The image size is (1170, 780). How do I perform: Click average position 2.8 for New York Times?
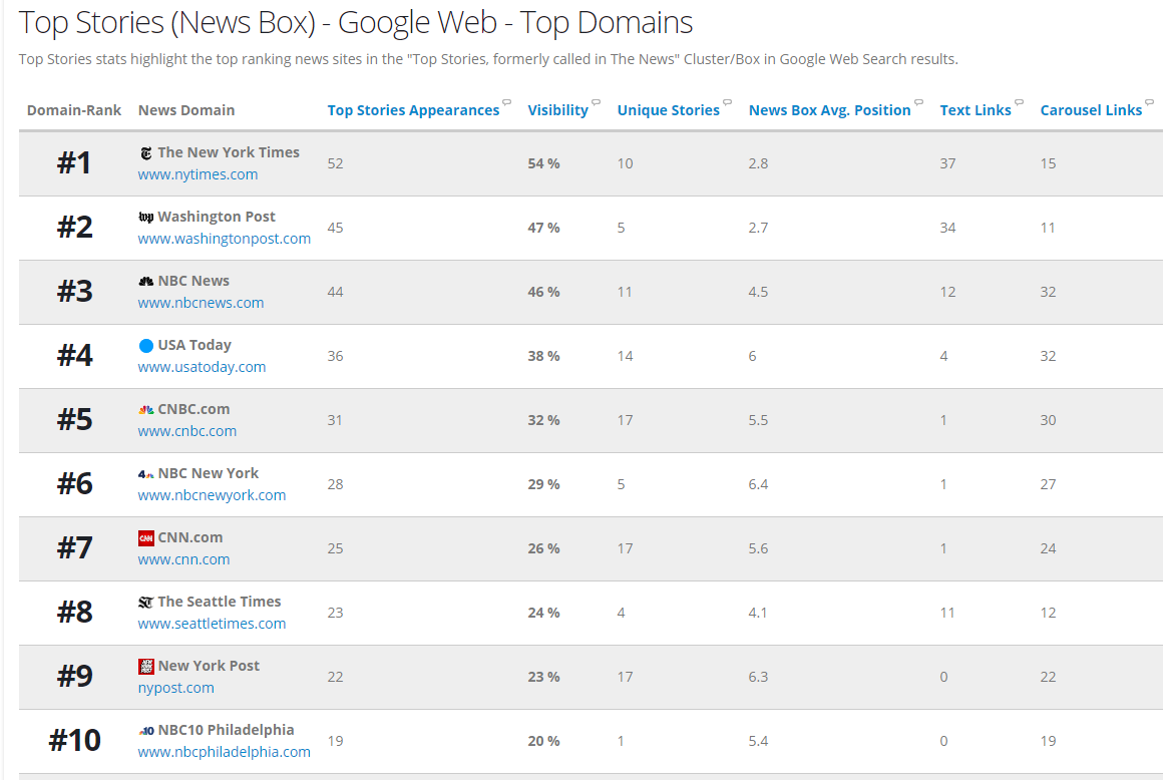tap(758, 163)
